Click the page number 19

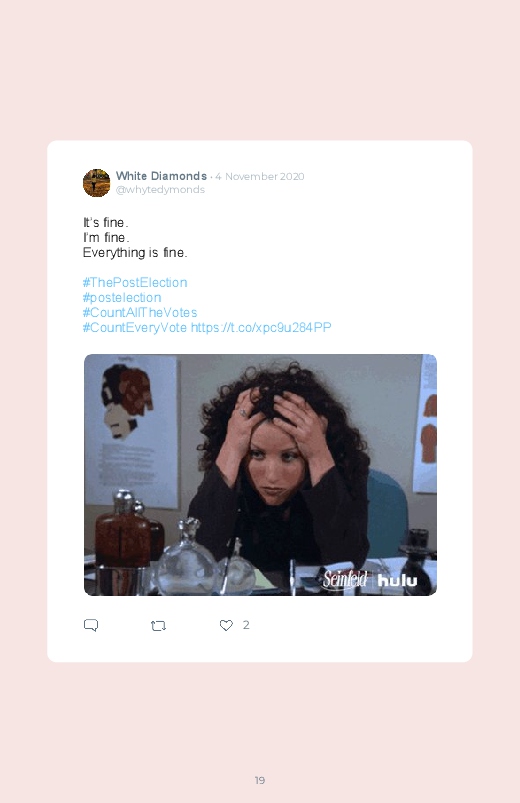pyautogui.click(x=260, y=780)
